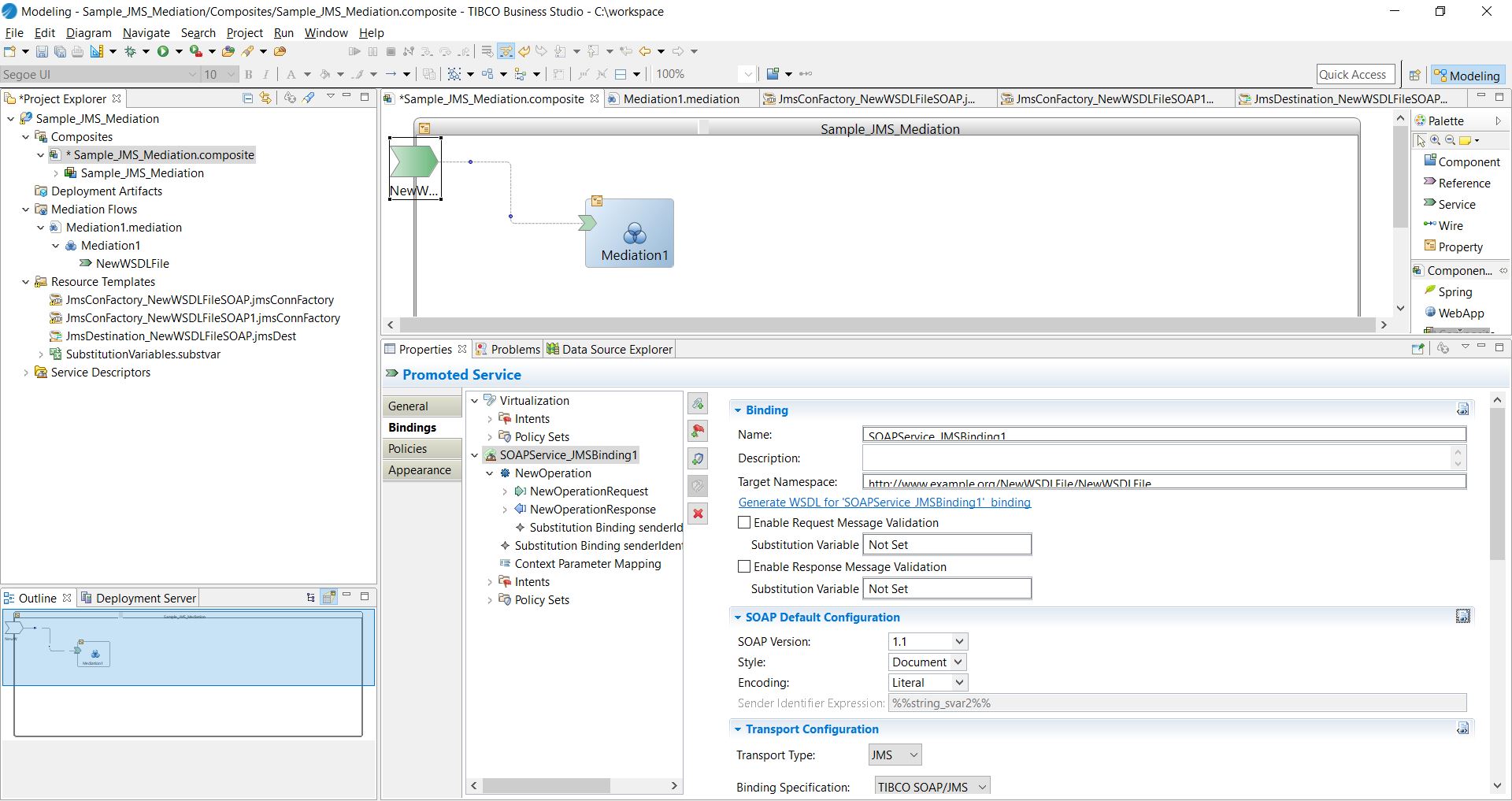Click Collapse All in Project Explorer
Viewport: 1512px width, 801px height.
point(247,98)
